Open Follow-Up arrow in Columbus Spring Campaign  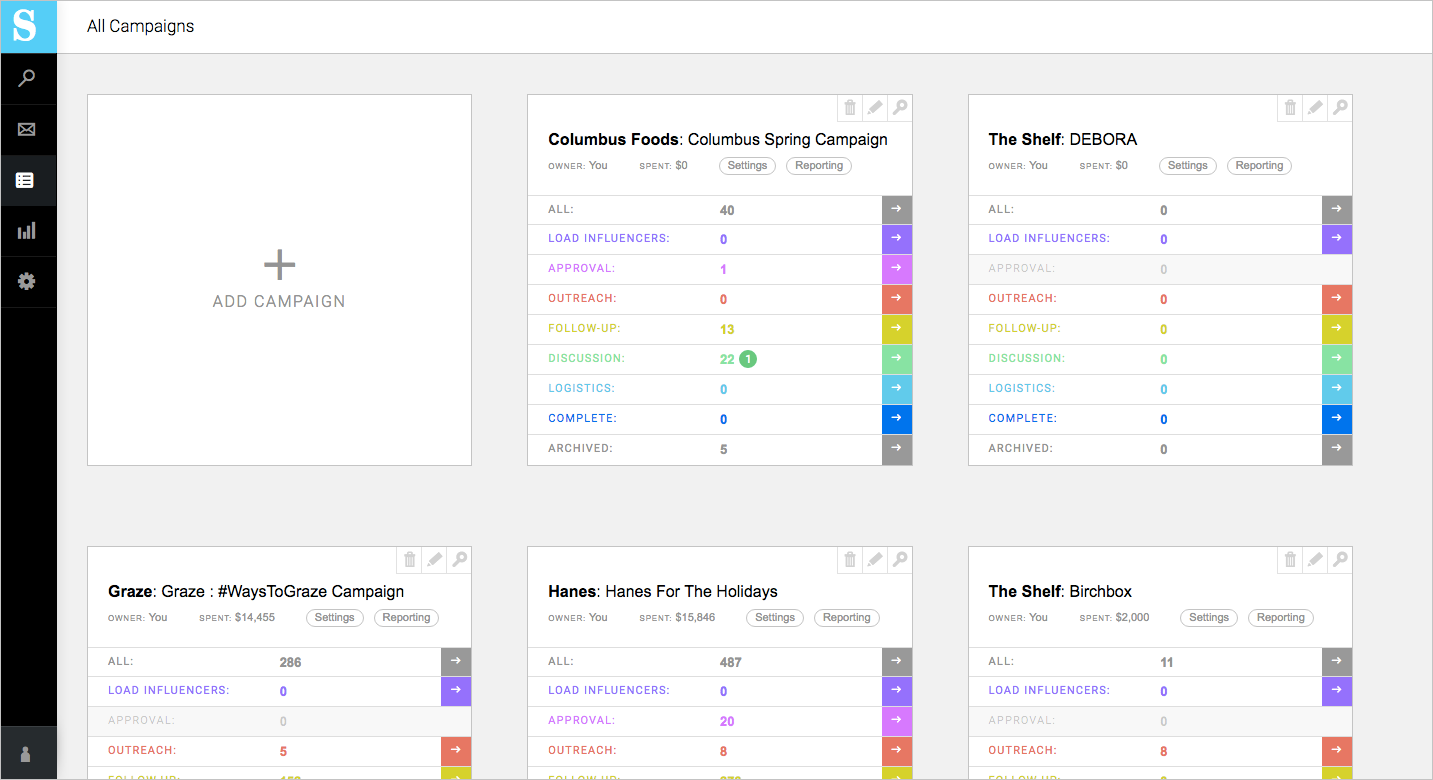click(x=897, y=329)
